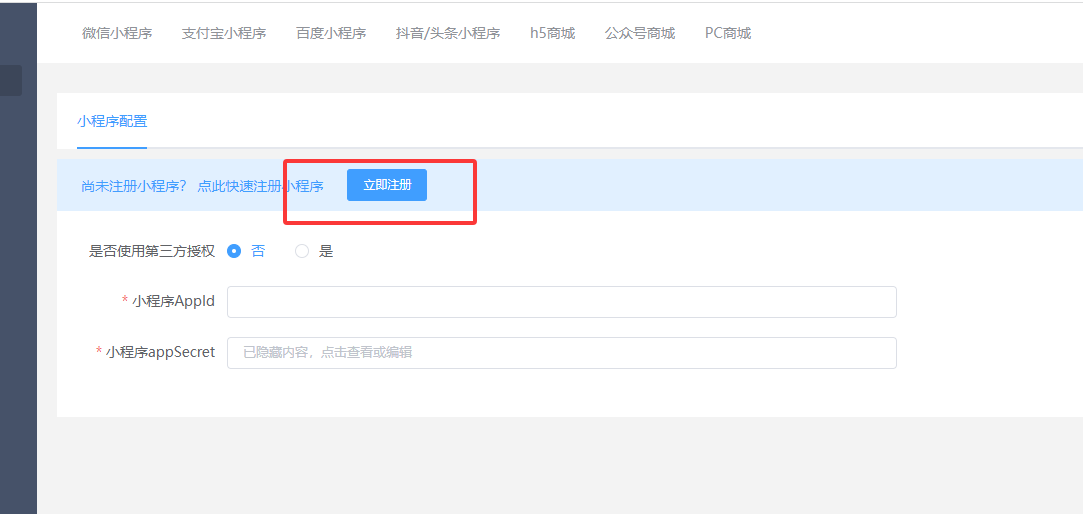Screen dimensions: 1083x514
Task: Select the PC商城 tab
Action: click(728, 33)
